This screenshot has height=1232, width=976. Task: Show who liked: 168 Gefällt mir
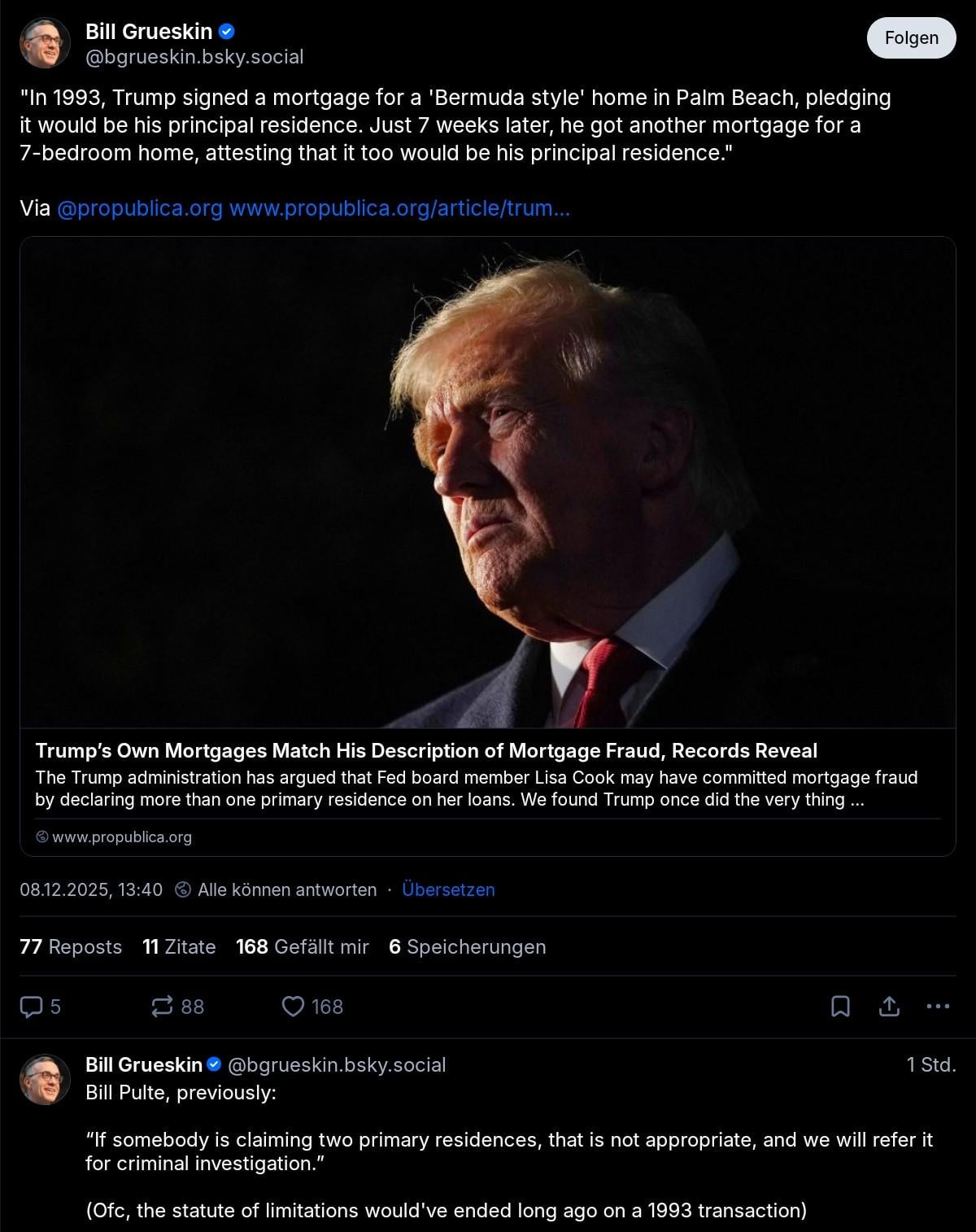click(x=303, y=946)
